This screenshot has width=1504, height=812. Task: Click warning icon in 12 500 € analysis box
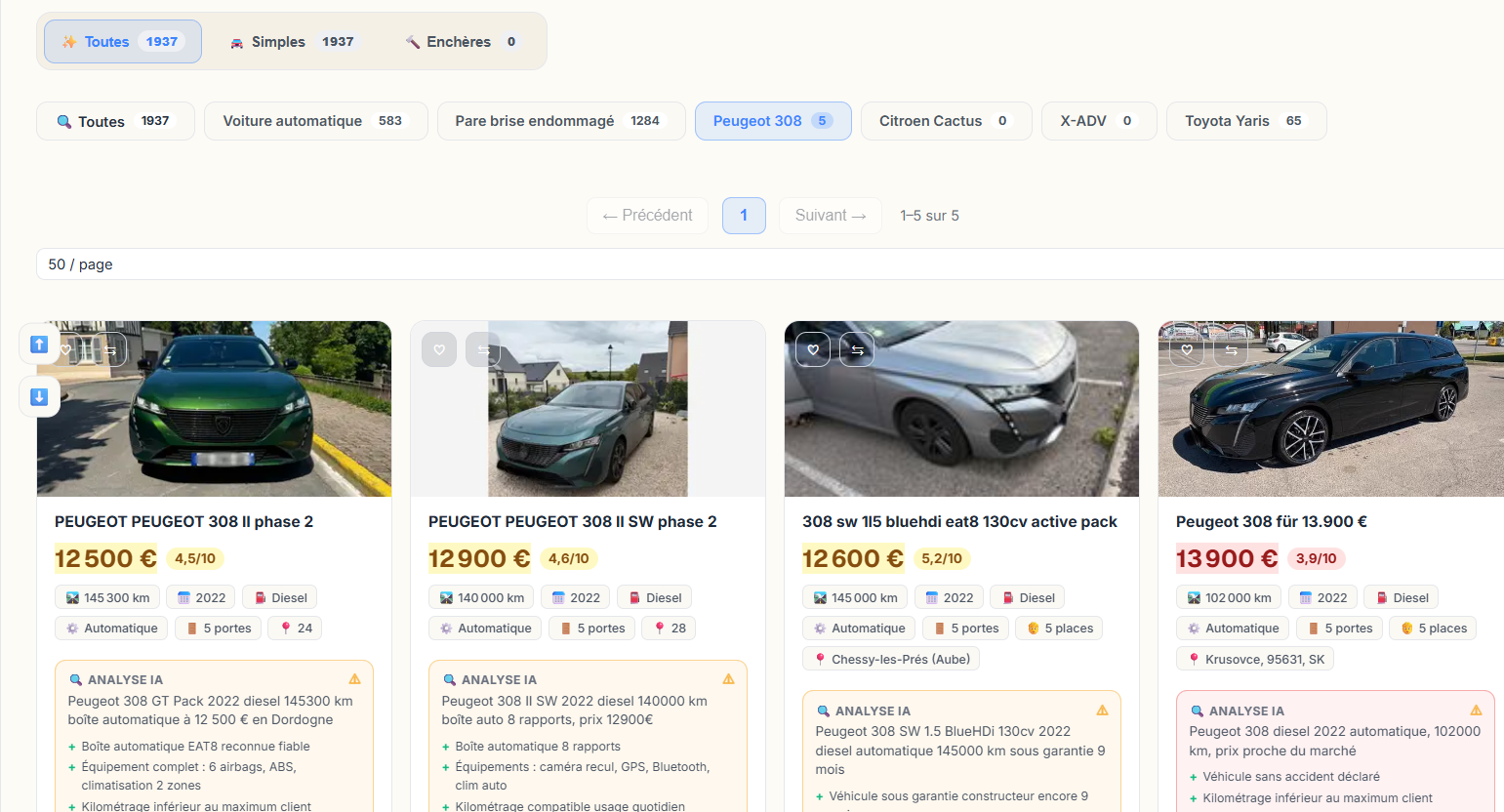(354, 679)
